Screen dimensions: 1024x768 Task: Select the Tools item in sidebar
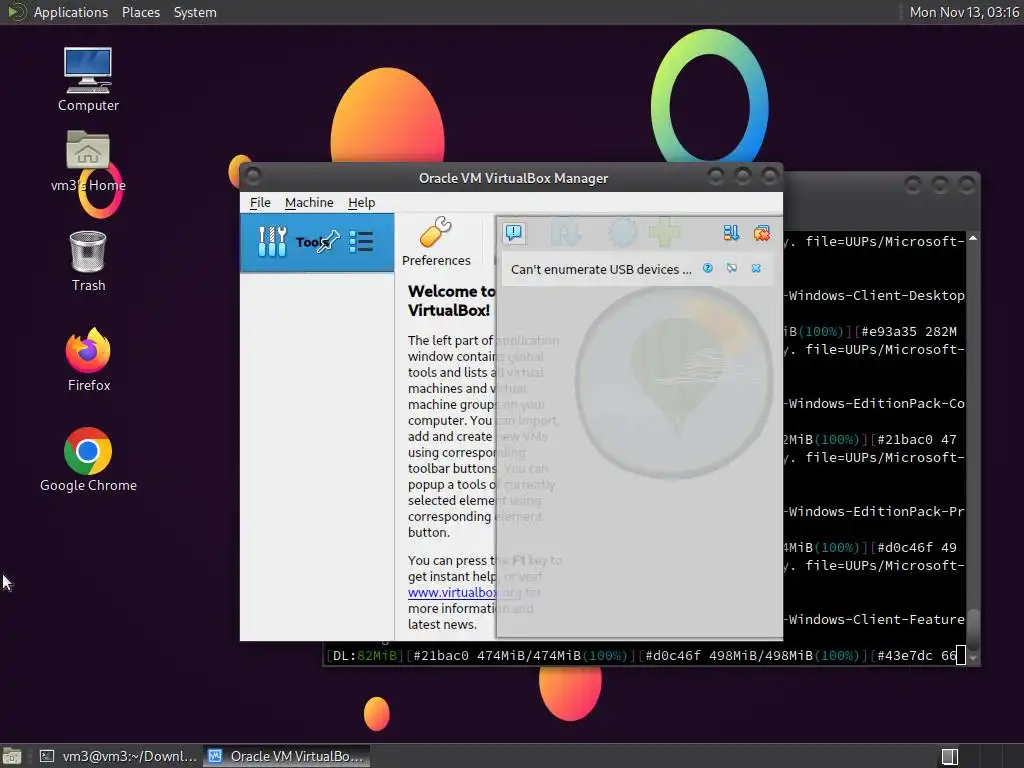317,242
